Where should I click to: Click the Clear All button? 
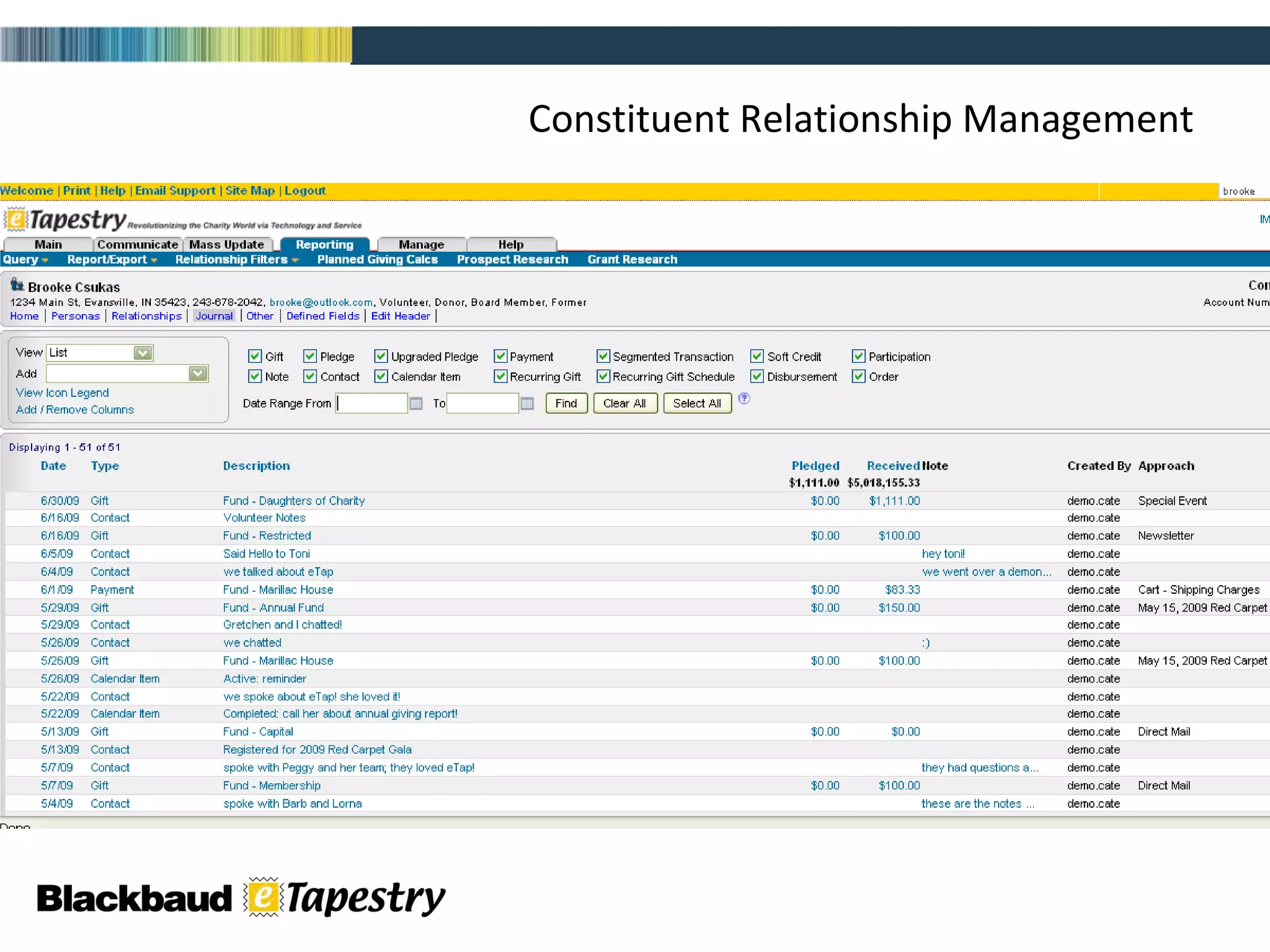625,403
